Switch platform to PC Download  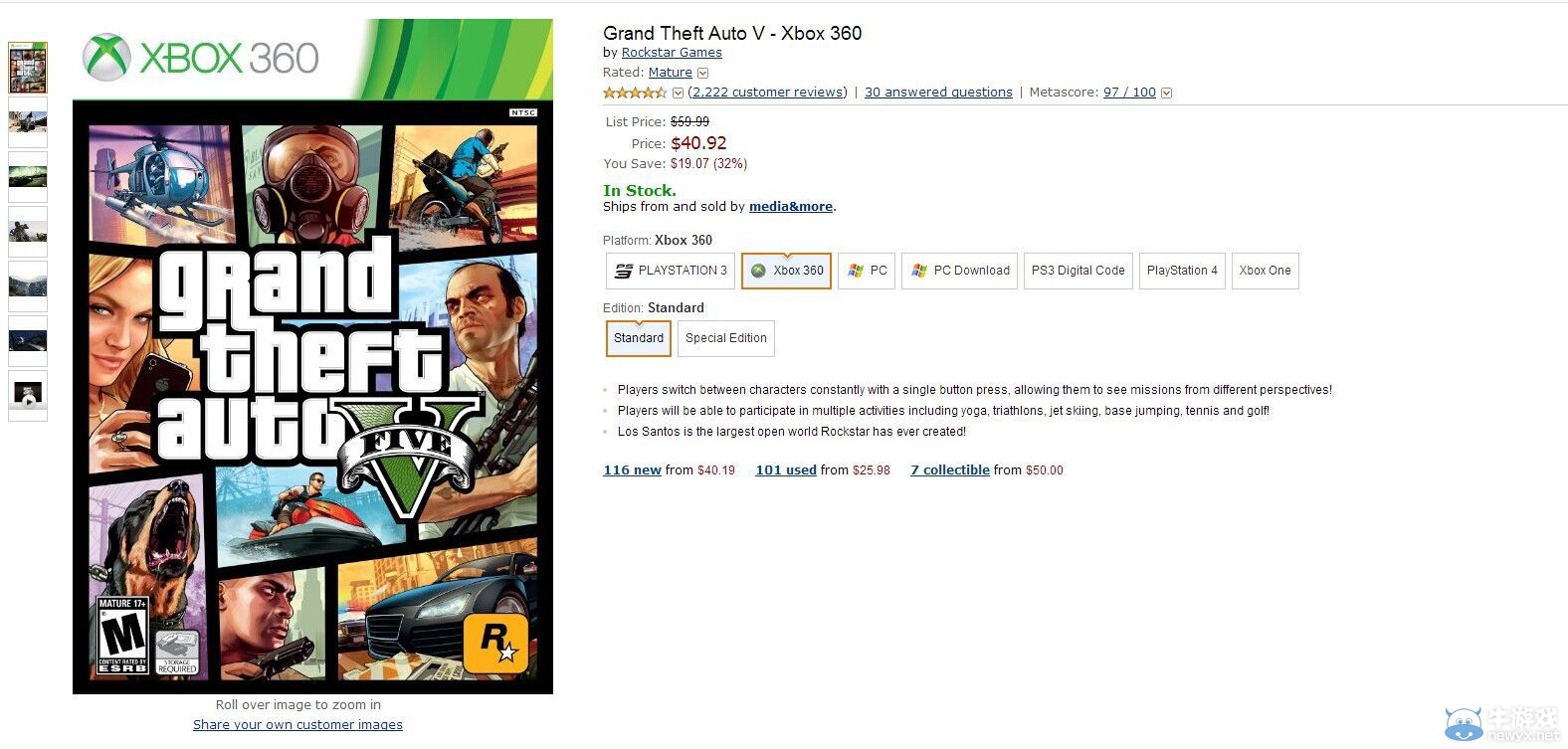click(959, 271)
